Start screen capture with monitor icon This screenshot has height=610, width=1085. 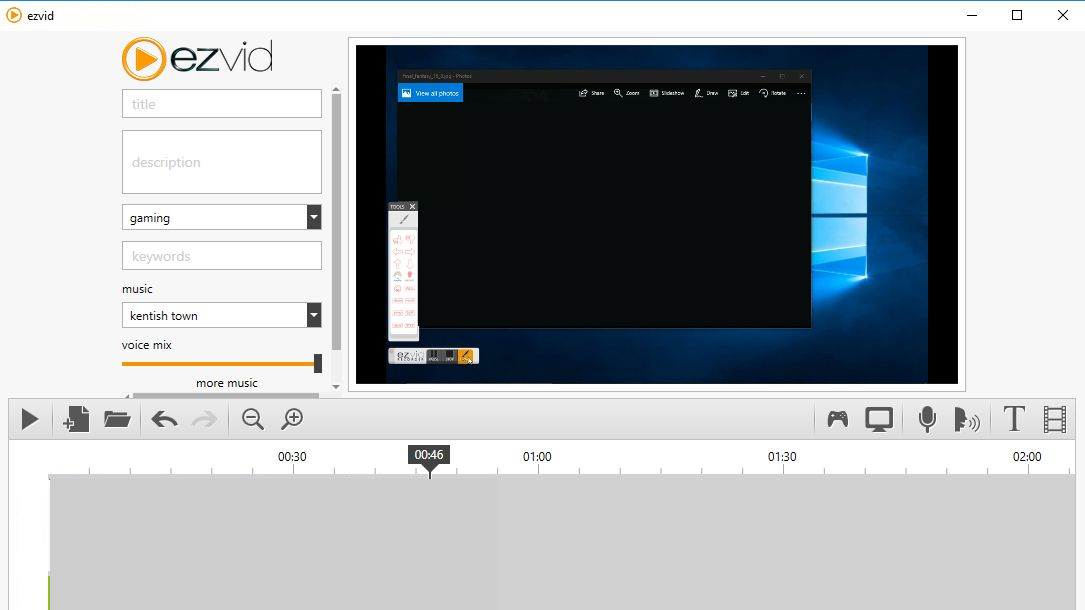coord(879,419)
